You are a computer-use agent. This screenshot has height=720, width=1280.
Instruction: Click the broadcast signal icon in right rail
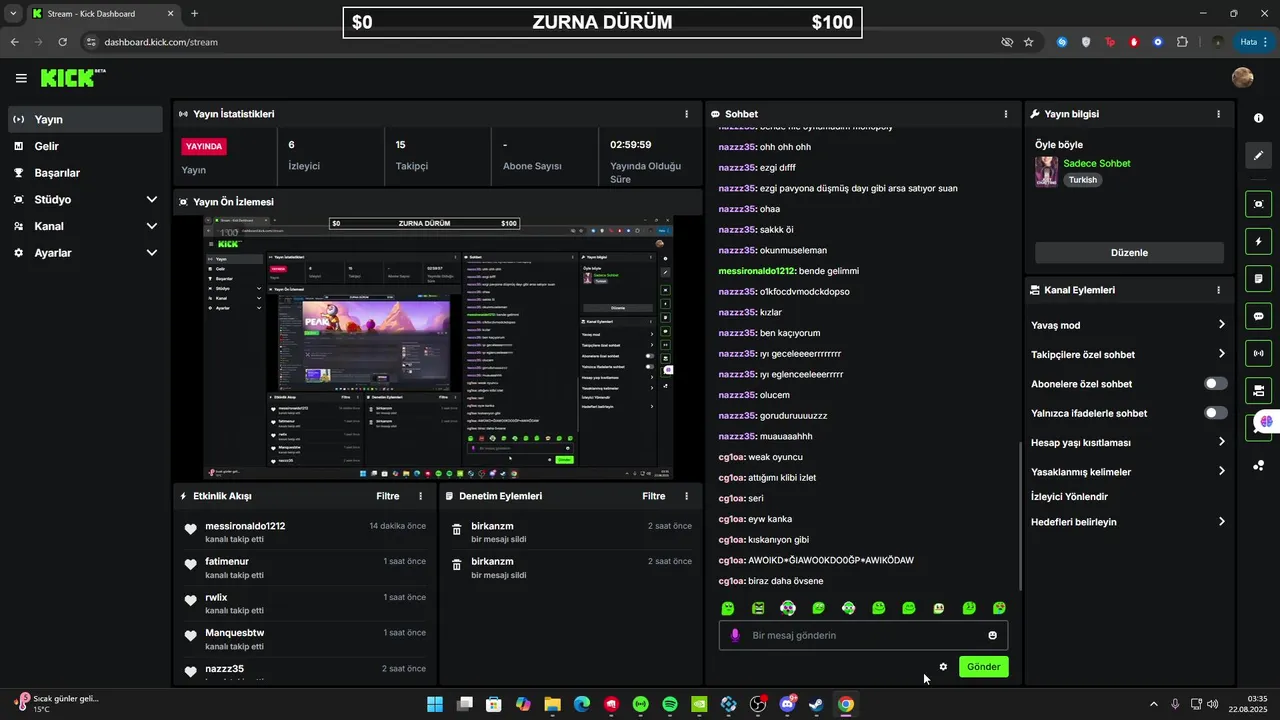(x=1258, y=353)
